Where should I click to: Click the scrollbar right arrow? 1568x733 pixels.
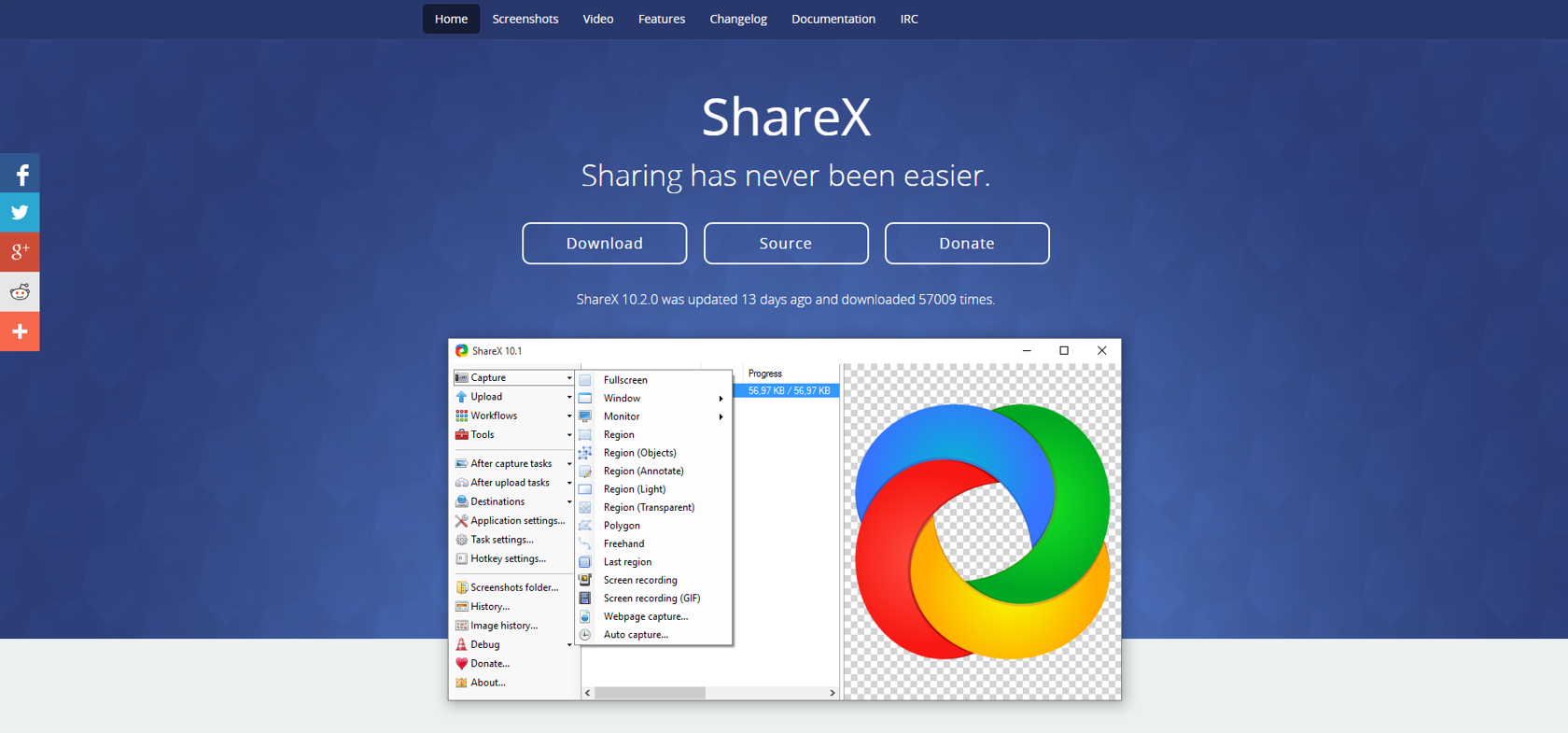click(x=833, y=693)
